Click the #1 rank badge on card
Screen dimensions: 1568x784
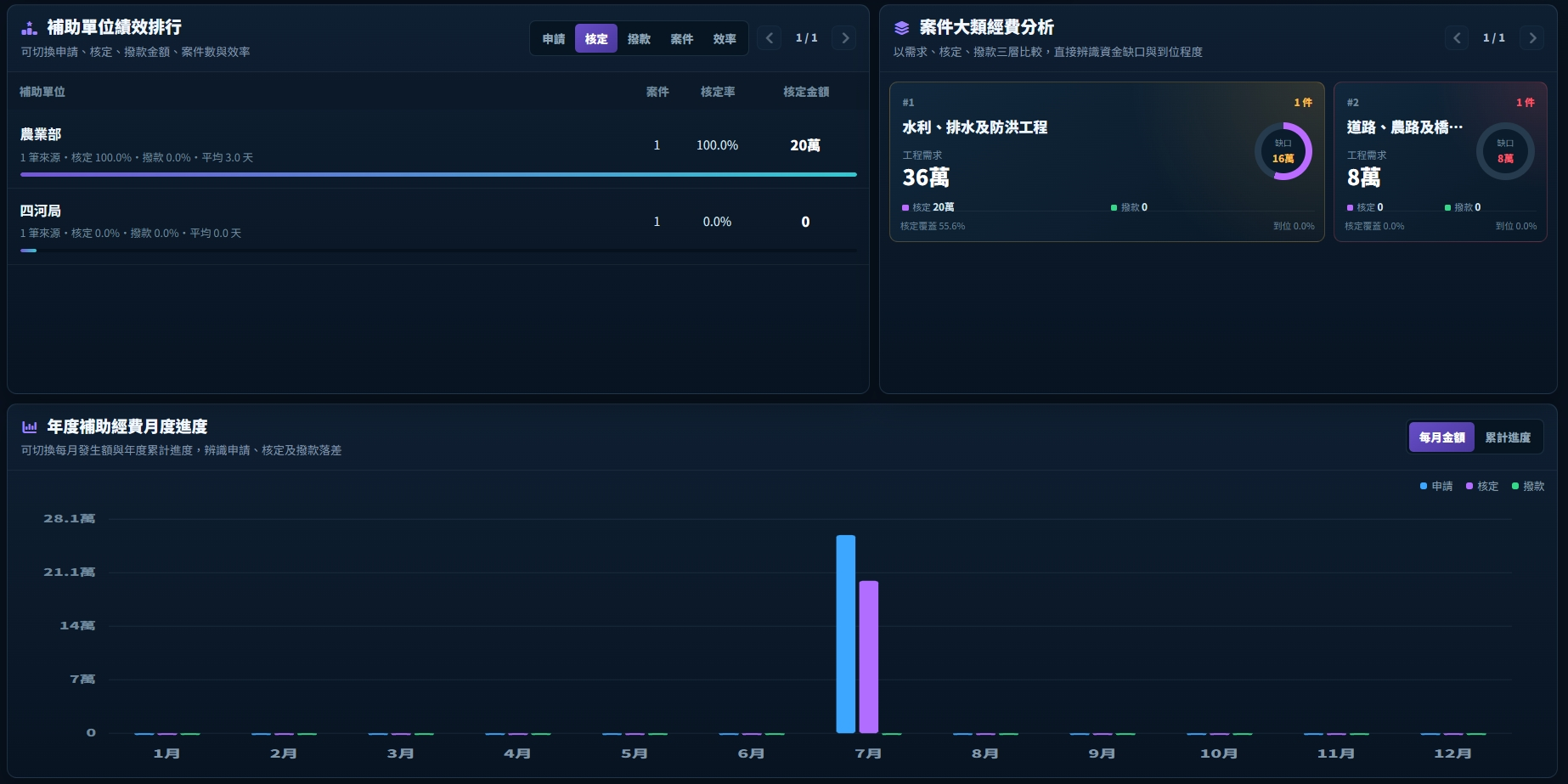click(908, 103)
